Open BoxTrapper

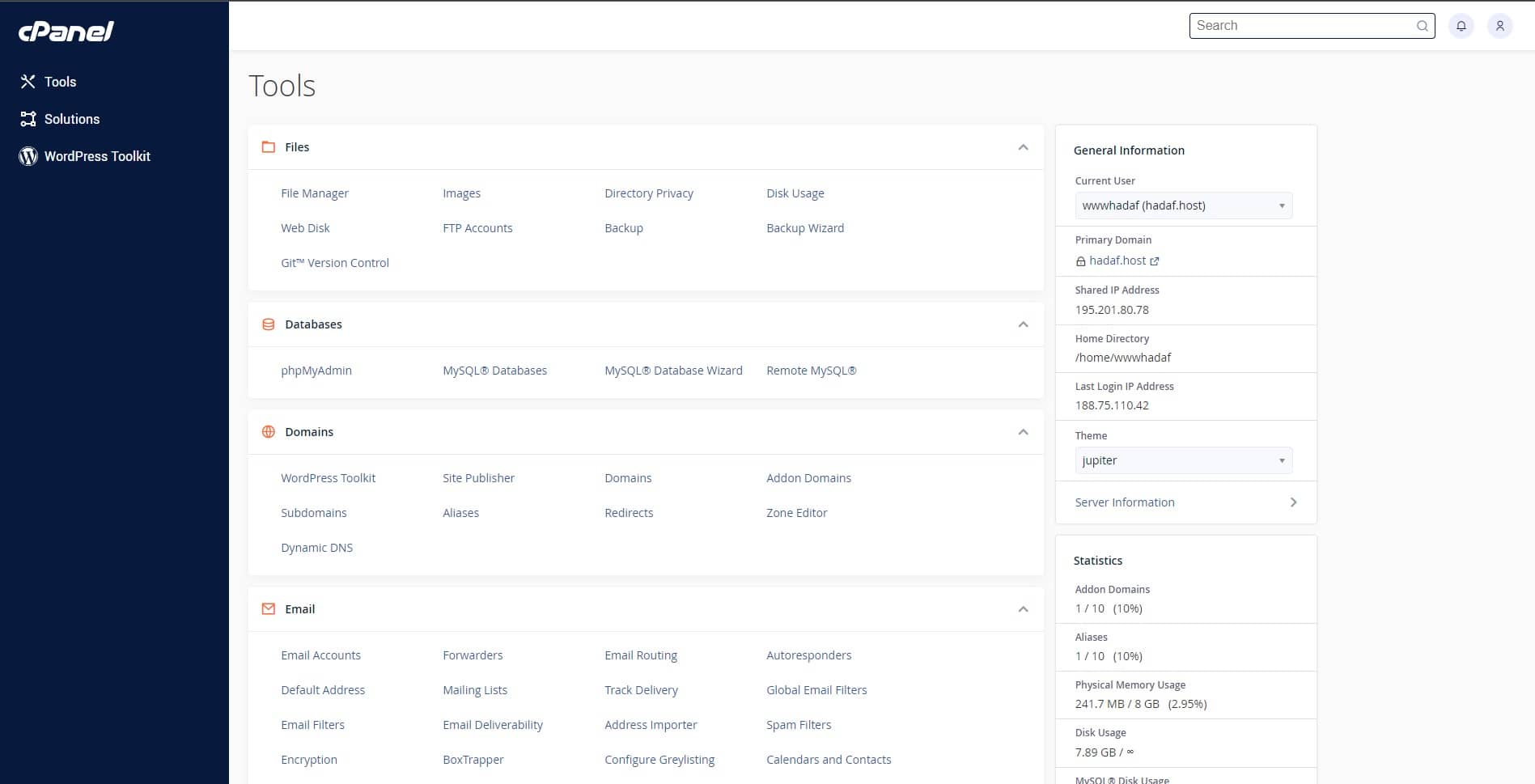click(x=473, y=760)
